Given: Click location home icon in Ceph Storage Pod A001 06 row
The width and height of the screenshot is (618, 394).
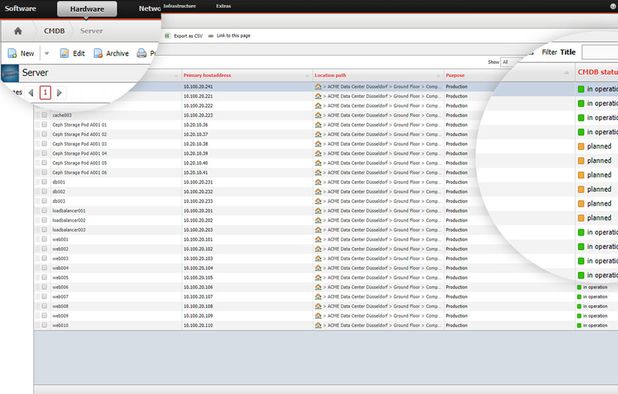Looking at the screenshot, I should tap(318, 172).
